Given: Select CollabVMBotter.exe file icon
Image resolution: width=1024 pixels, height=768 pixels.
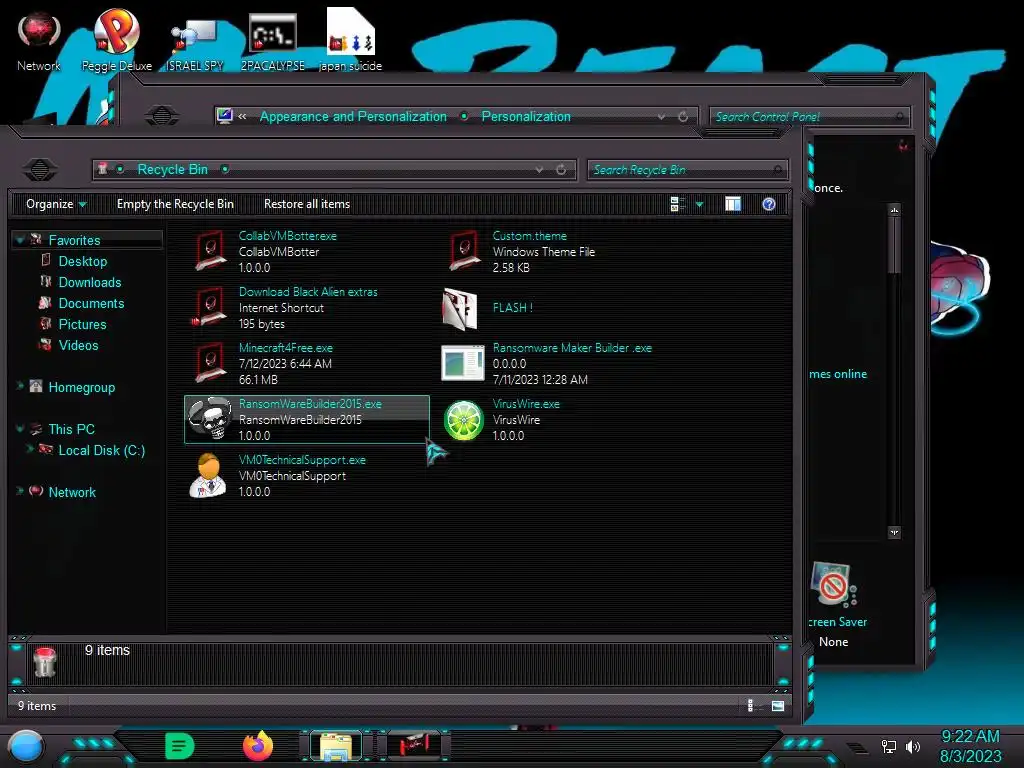Looking at the screenshot, I should pos(210,251).
